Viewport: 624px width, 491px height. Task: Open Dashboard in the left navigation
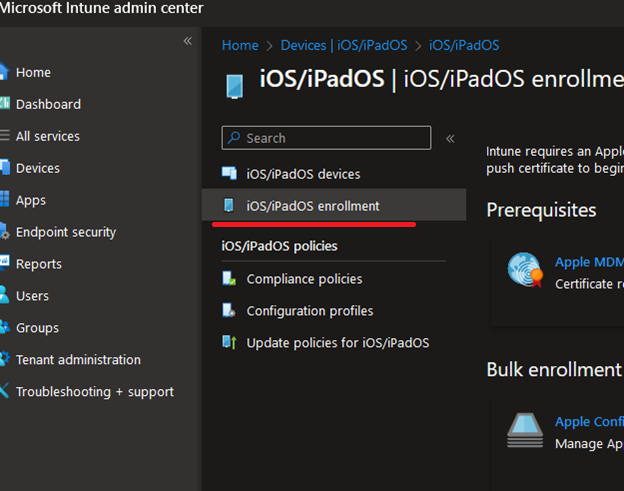tap(48, 104)
